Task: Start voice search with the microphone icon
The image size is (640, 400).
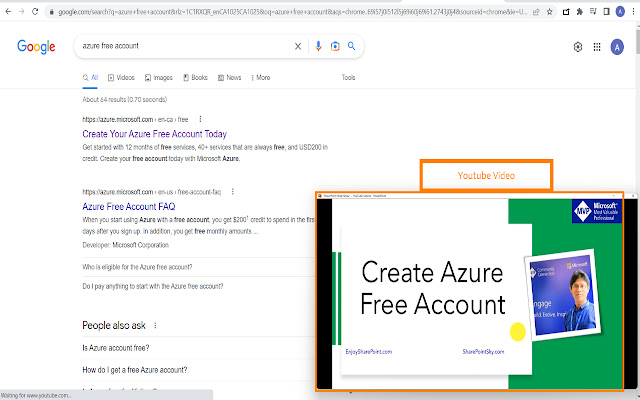Action: (318, 47)
